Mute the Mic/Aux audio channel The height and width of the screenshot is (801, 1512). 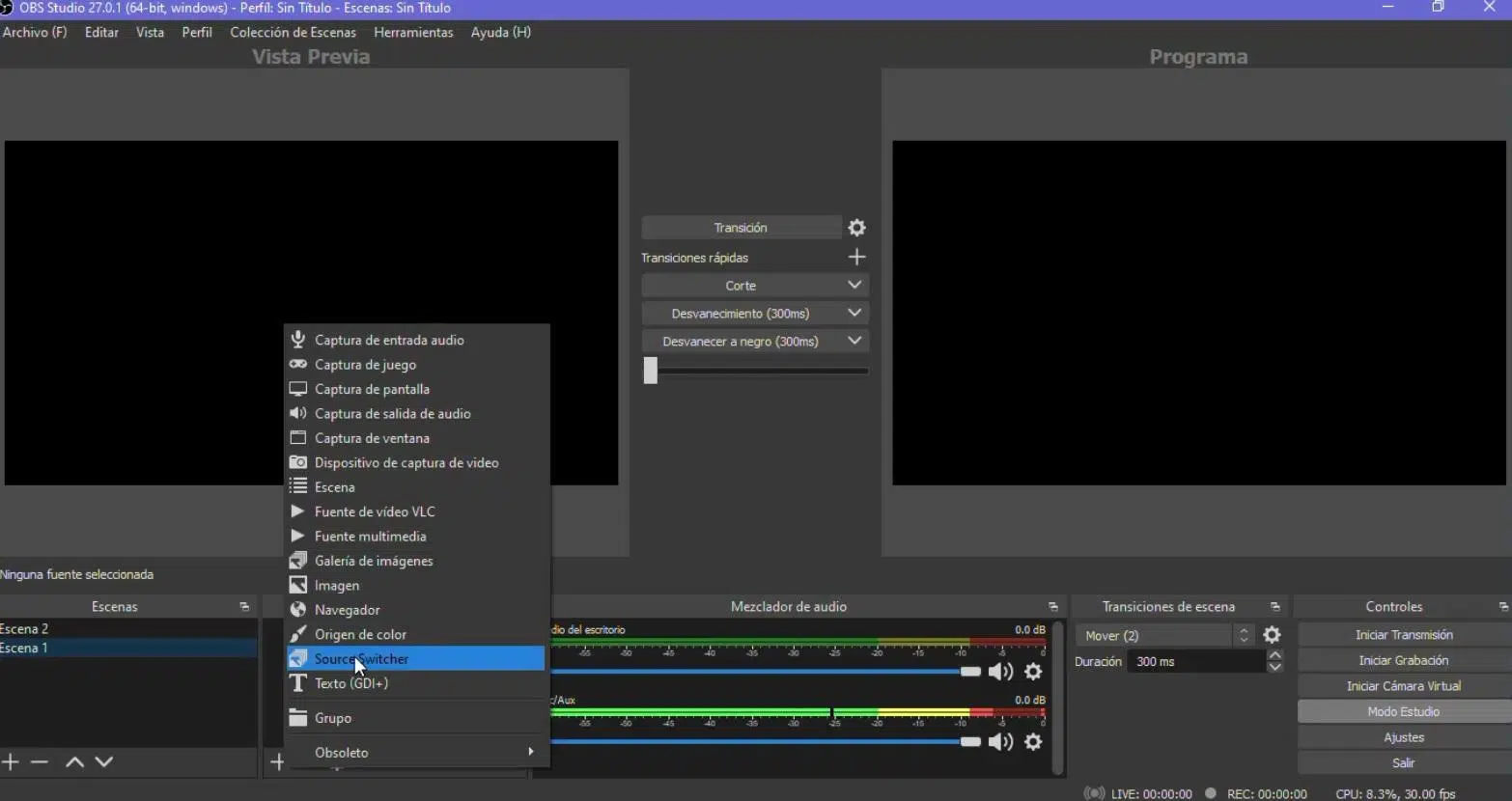(1000, 742)
